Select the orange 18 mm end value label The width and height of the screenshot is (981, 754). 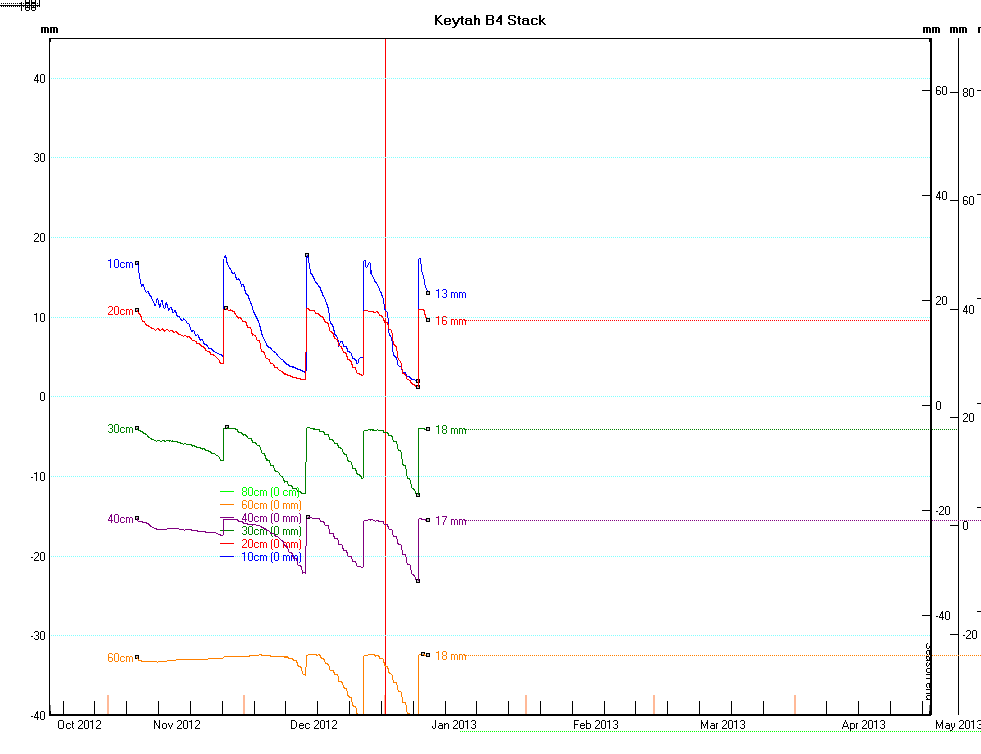[x=450, y=656]
